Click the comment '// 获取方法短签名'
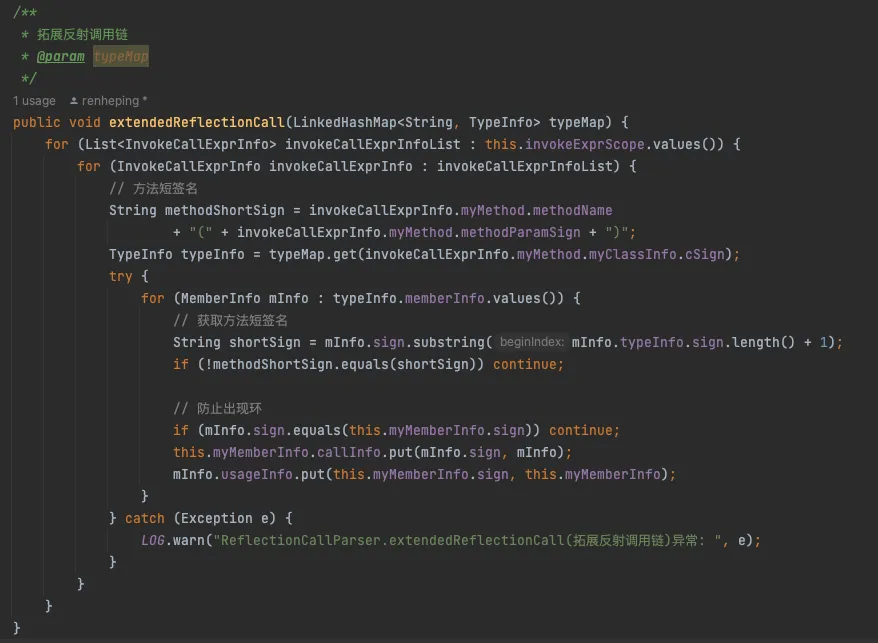Image resolution: width=878 pixels, height=643 pixels. tap(230, 320)
